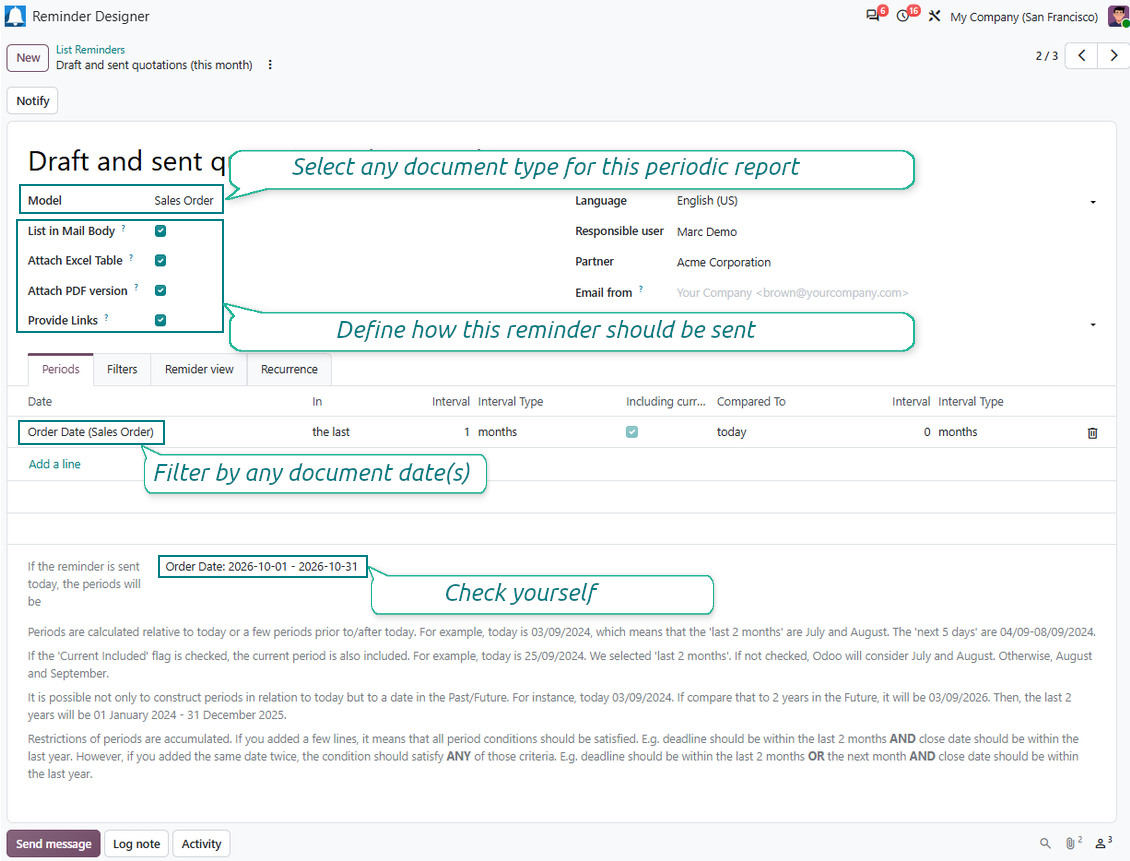This screenshot has width=1130, height=861.
Task: Change the first months Interval Type
Action: [x=497, y=432]
